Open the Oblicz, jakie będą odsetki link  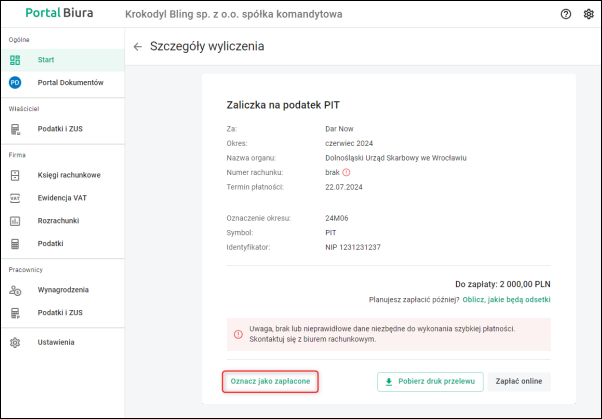pos(503,299)
